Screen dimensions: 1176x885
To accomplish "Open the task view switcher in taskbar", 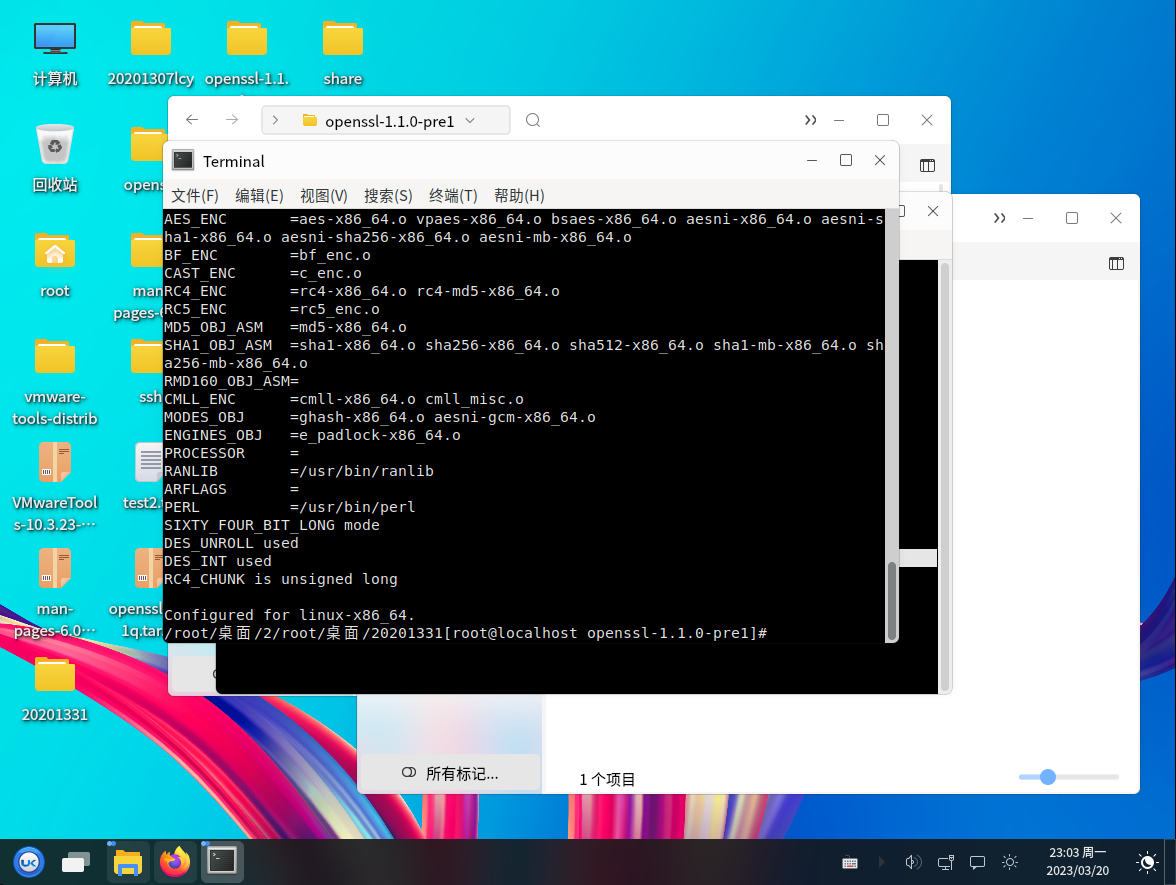I will click(x=77, y=861).
